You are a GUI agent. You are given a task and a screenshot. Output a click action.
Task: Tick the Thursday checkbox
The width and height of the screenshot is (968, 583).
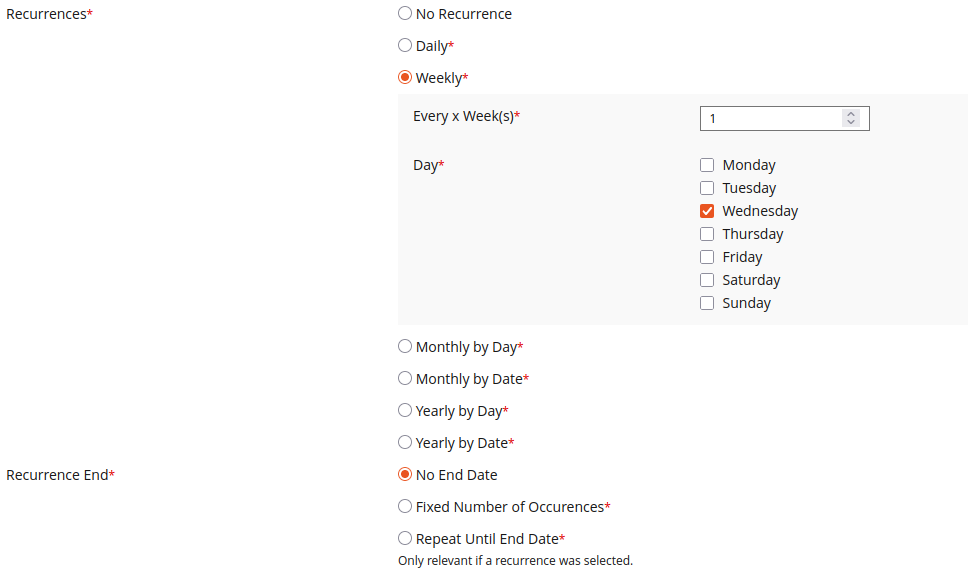pos(707,234)
